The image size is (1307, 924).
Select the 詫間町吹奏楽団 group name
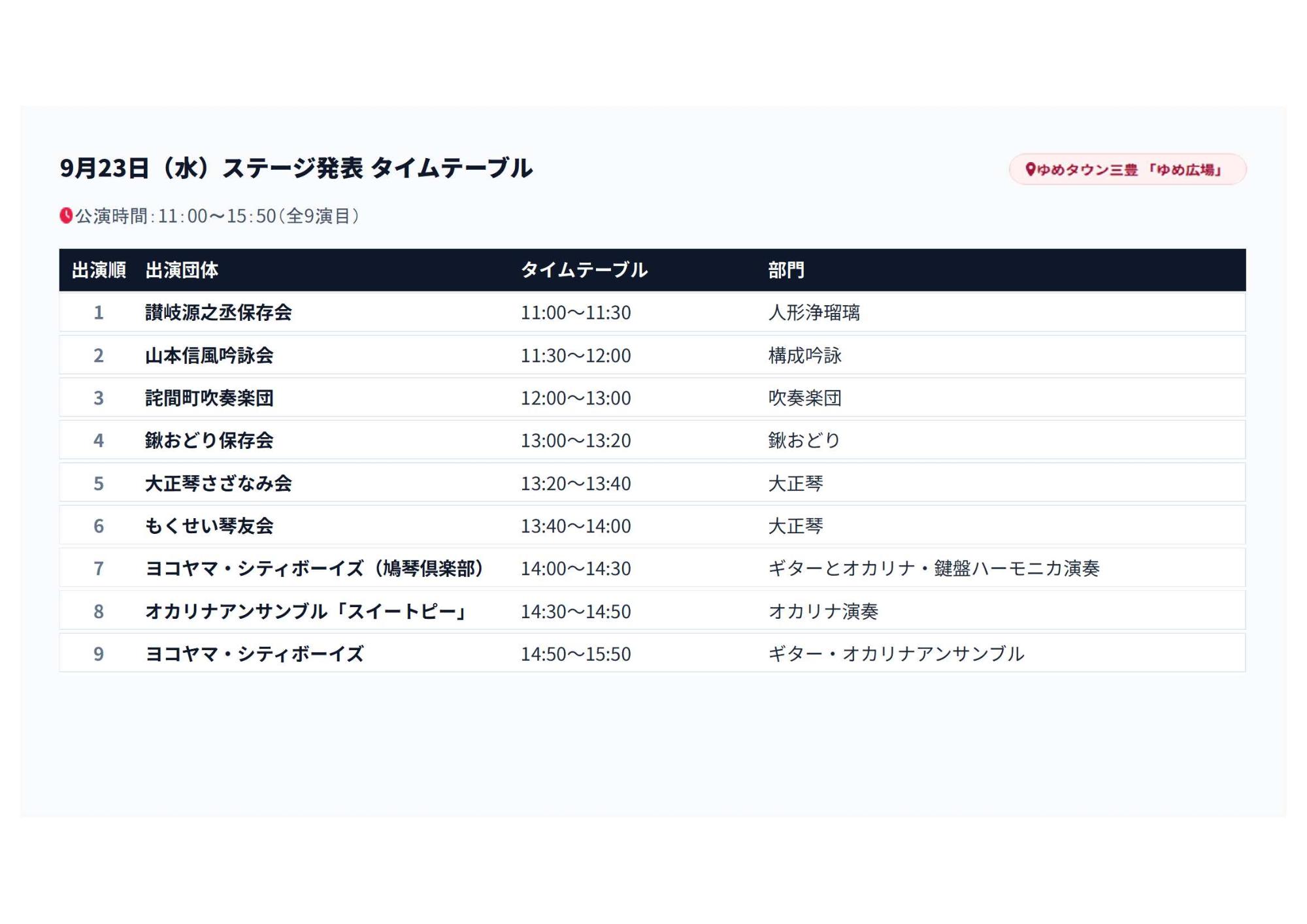click(209, 398)
